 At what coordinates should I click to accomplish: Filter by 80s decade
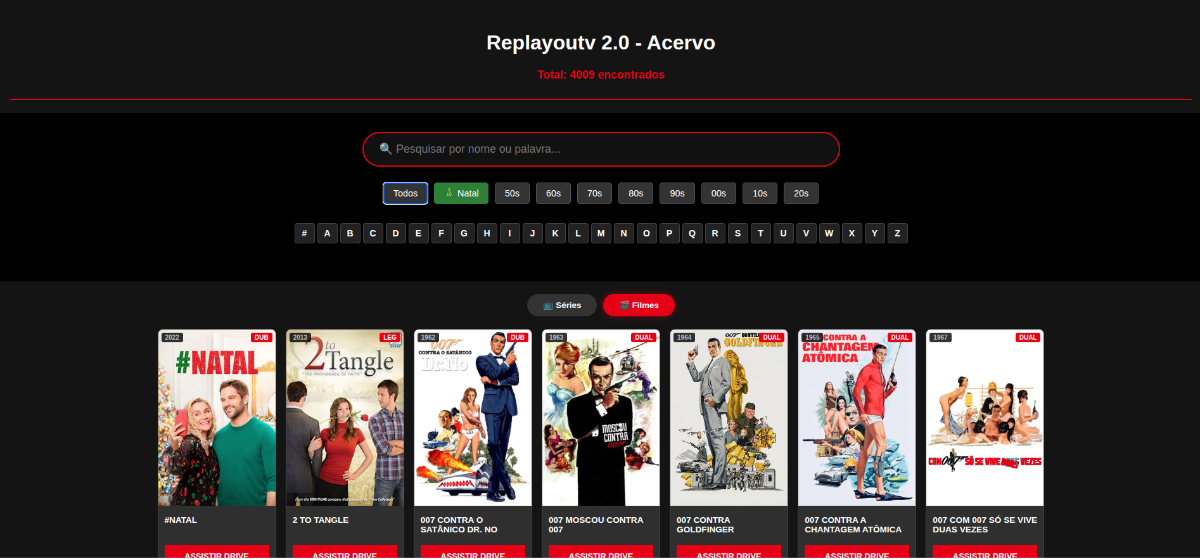(x=635, y=193)
